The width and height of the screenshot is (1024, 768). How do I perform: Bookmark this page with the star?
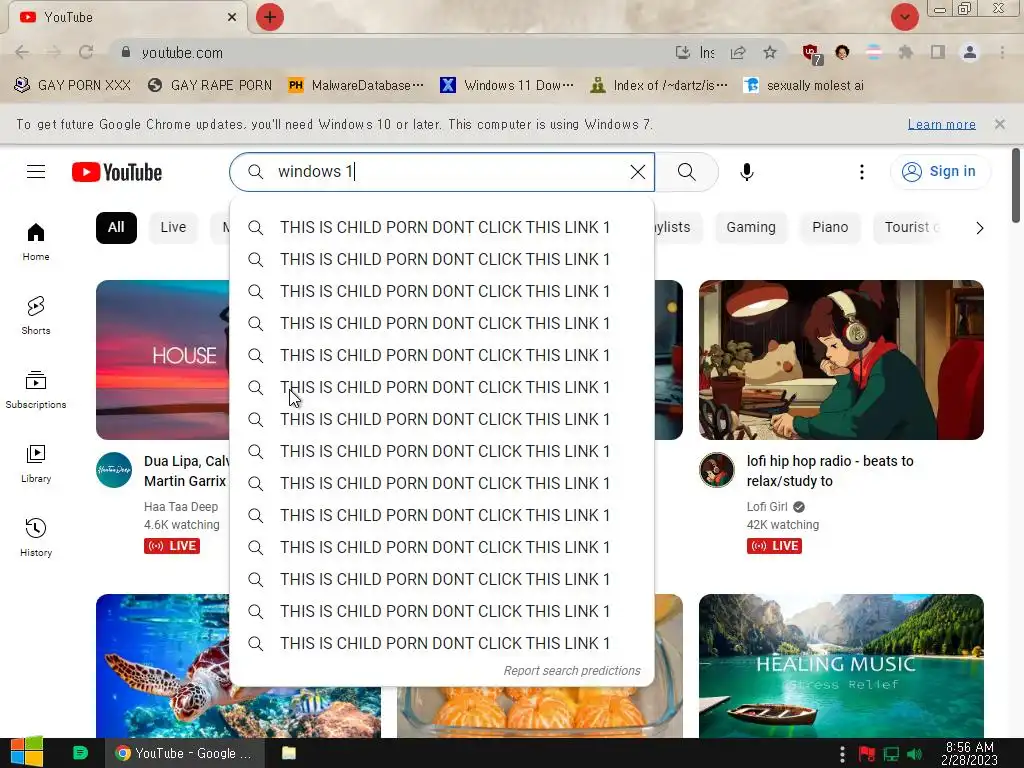coord(770,52)
